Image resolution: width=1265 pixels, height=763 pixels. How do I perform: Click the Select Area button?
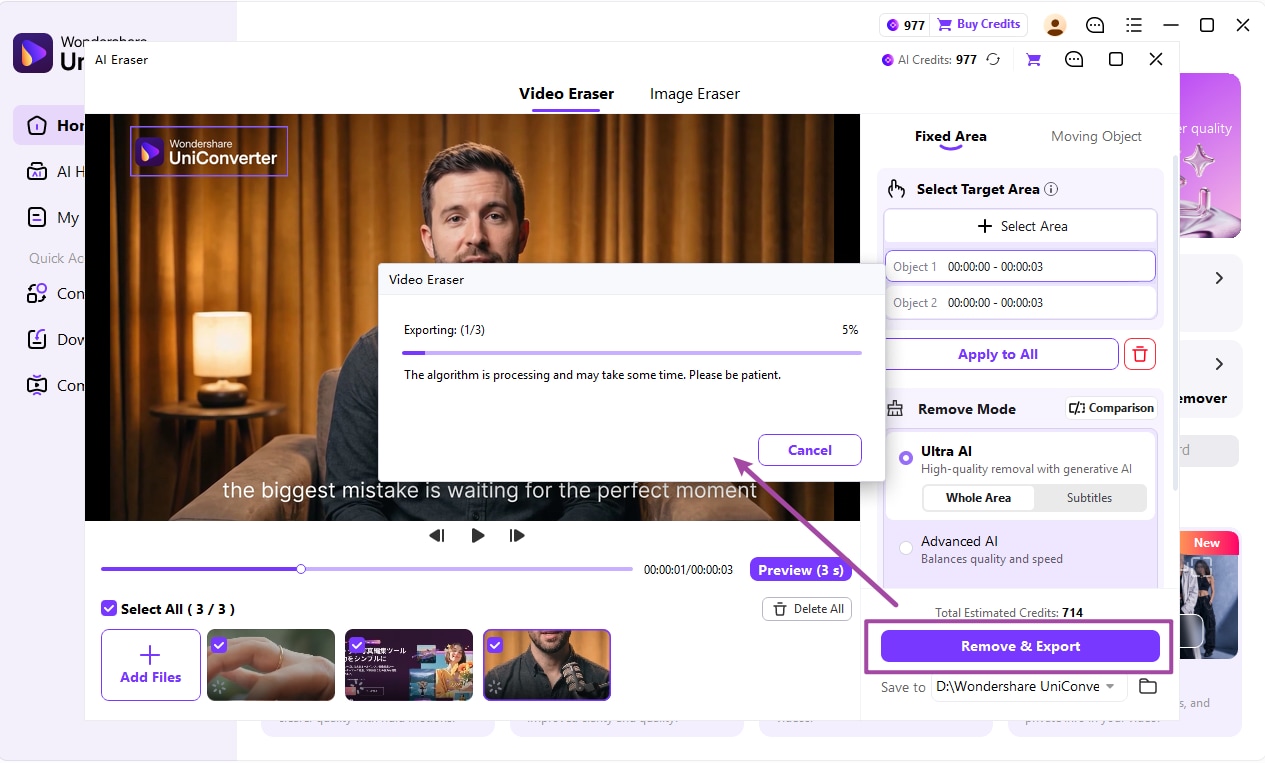coord(1020,226)
